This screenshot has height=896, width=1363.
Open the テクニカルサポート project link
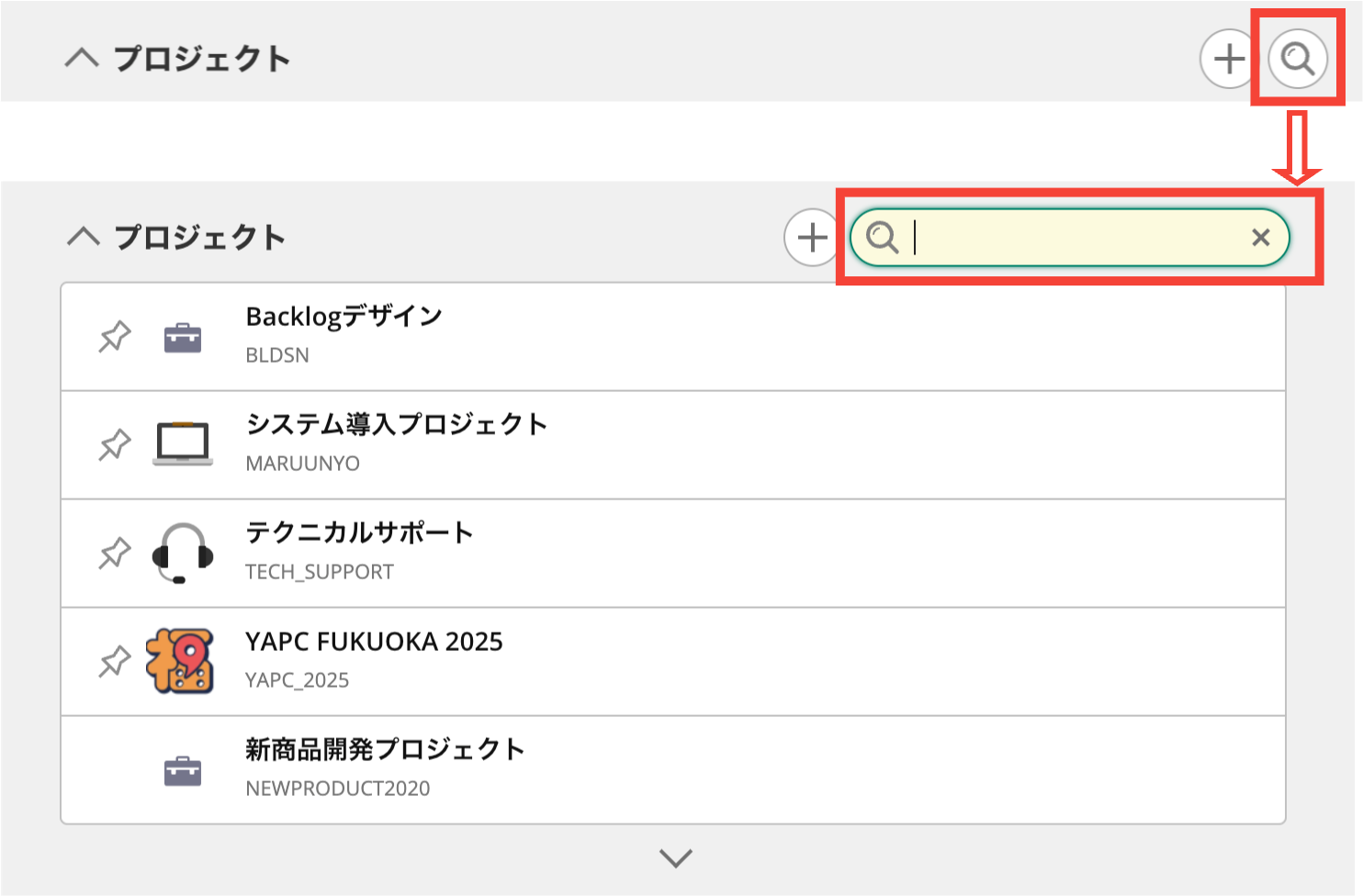click(359, 532)
